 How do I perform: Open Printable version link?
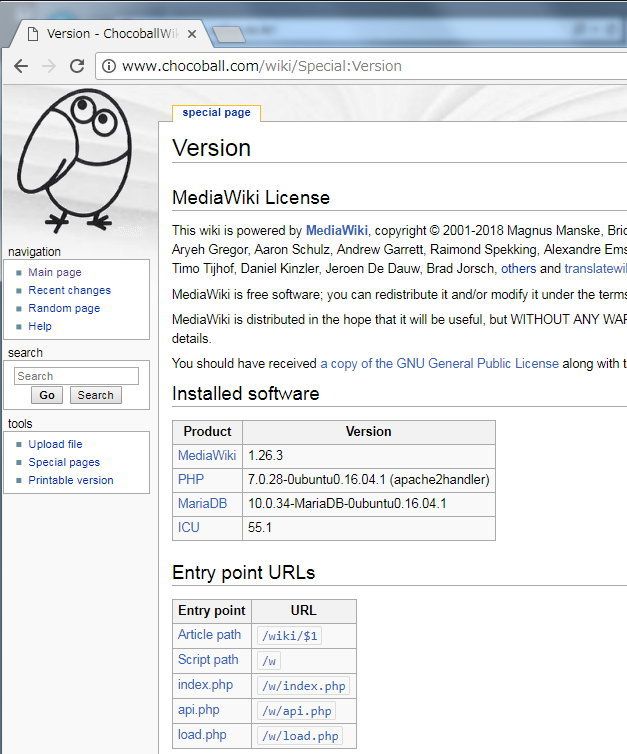(71, 480)
